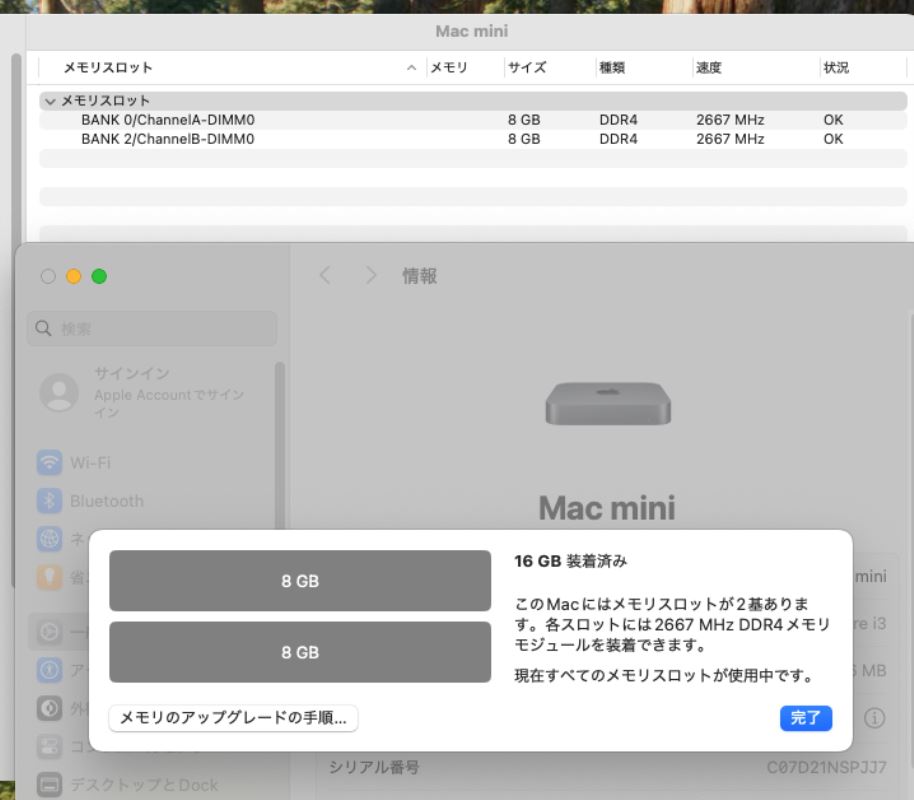The image size is (914, 800).
Task: Click the search magnifier icon
Action: coord(43,328)
